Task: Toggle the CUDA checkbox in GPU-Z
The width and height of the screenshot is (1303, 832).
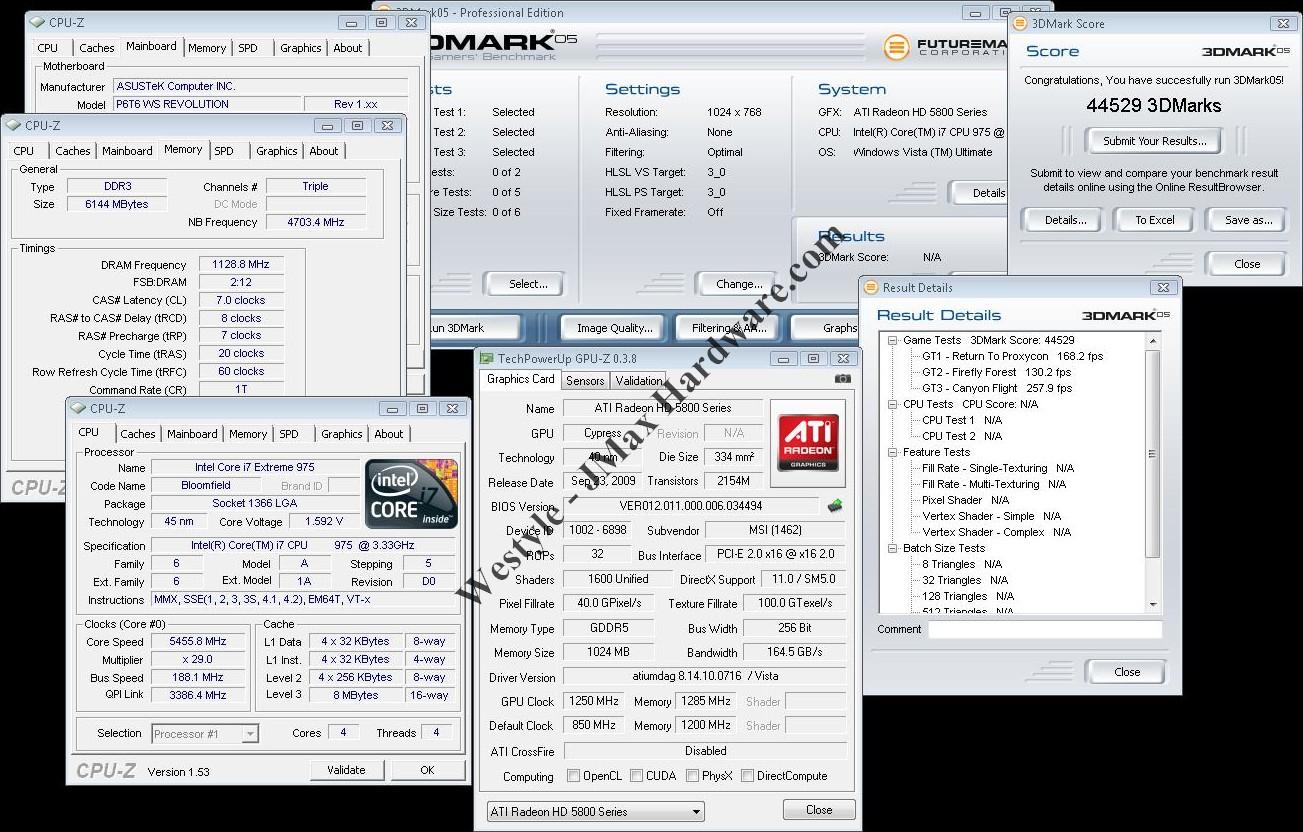Action: [x=636, y=776]
